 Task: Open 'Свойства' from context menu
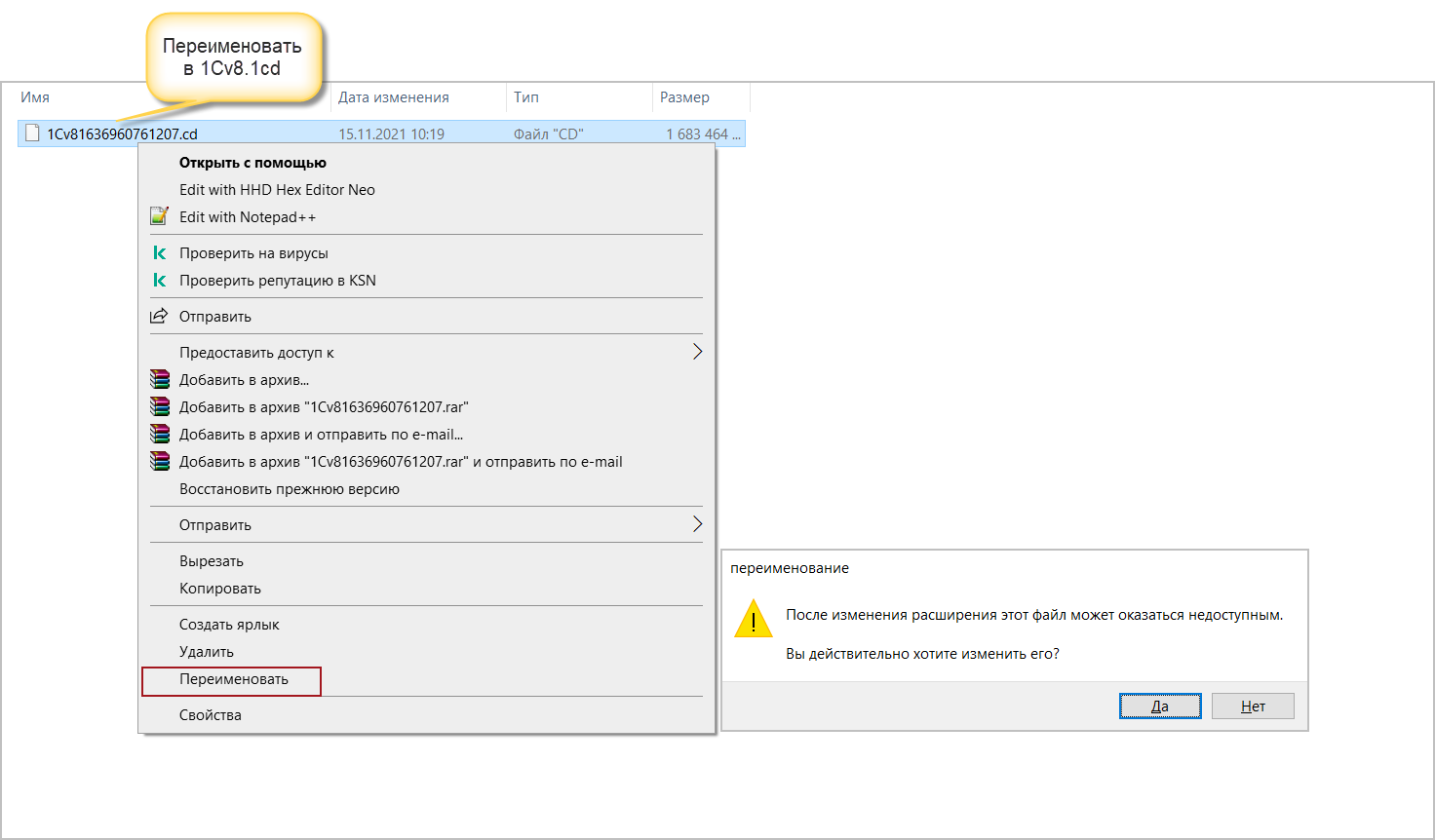tap(211, 715)
